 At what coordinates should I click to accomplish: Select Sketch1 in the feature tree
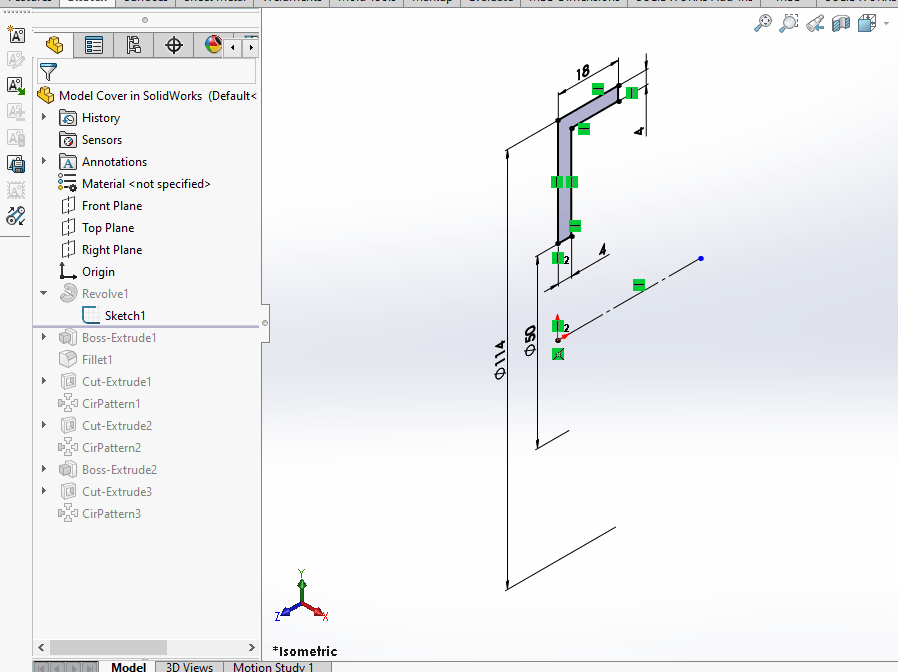pos(124,316)
